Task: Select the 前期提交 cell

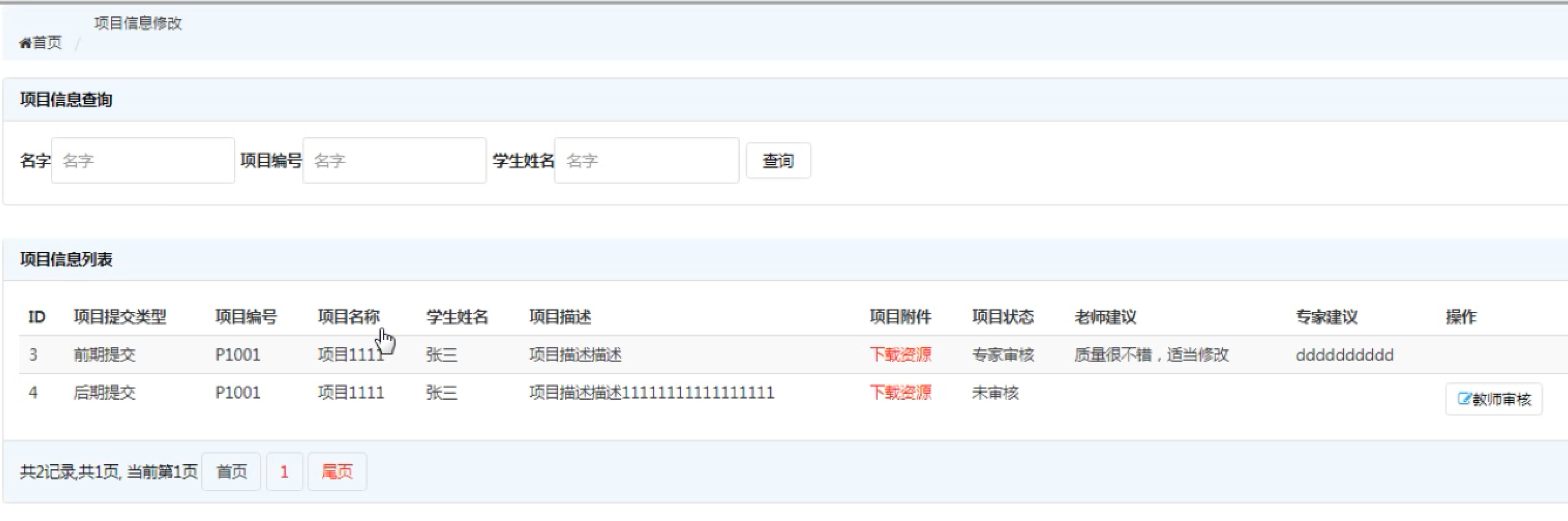Action: 104,355
